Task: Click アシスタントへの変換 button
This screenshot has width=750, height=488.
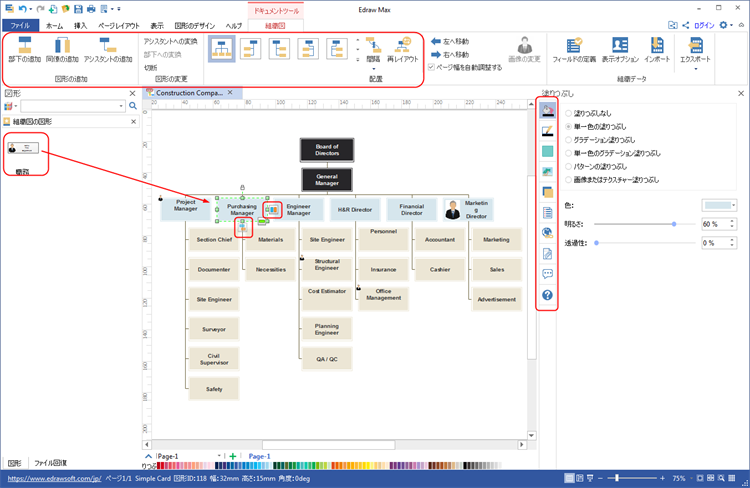Action: [x=170, y=42]
